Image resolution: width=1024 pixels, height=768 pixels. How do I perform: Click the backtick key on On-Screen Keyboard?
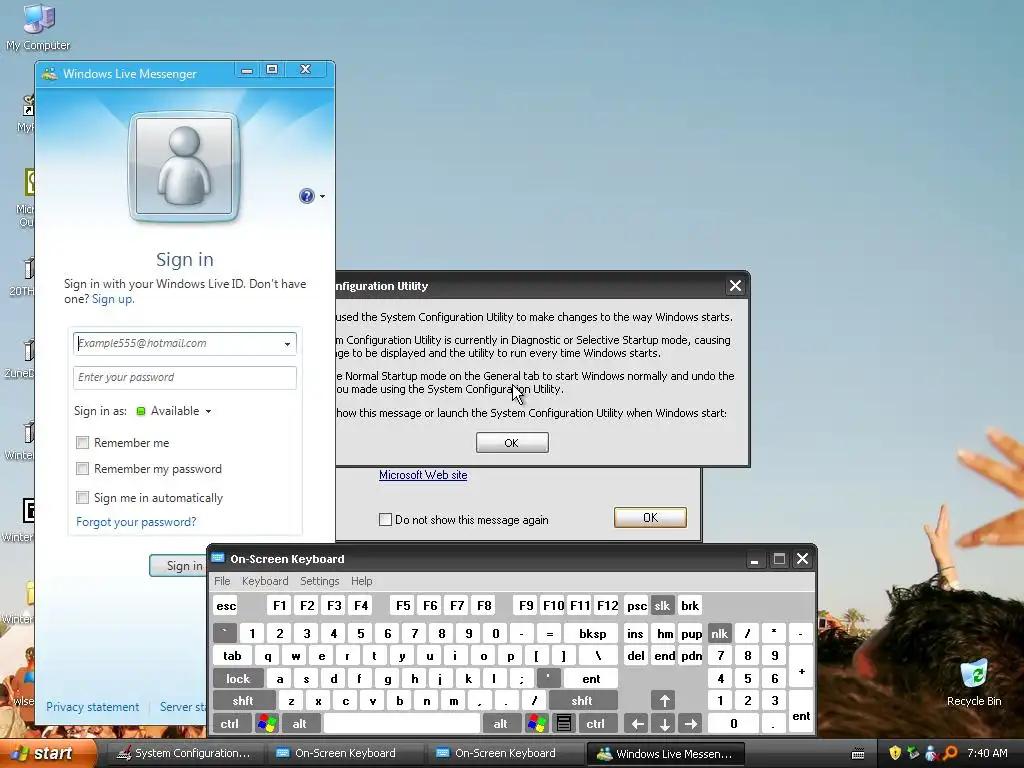coord(225,633)
